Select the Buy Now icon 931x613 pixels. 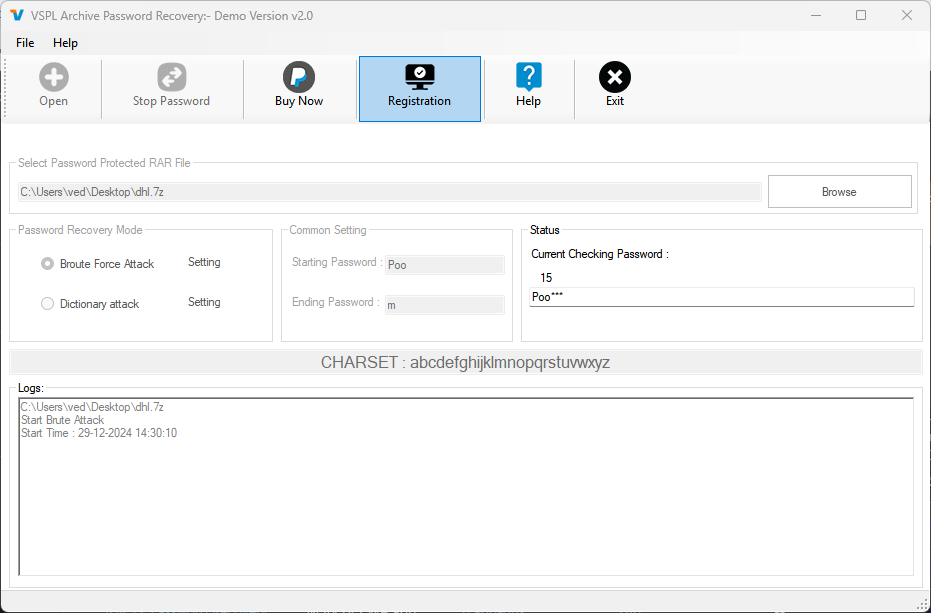298,85
